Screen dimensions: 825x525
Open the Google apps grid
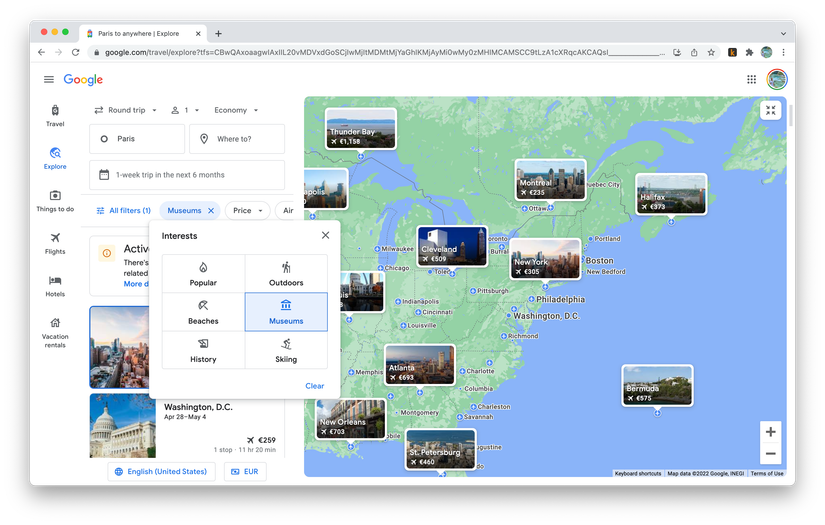[751, 80]
